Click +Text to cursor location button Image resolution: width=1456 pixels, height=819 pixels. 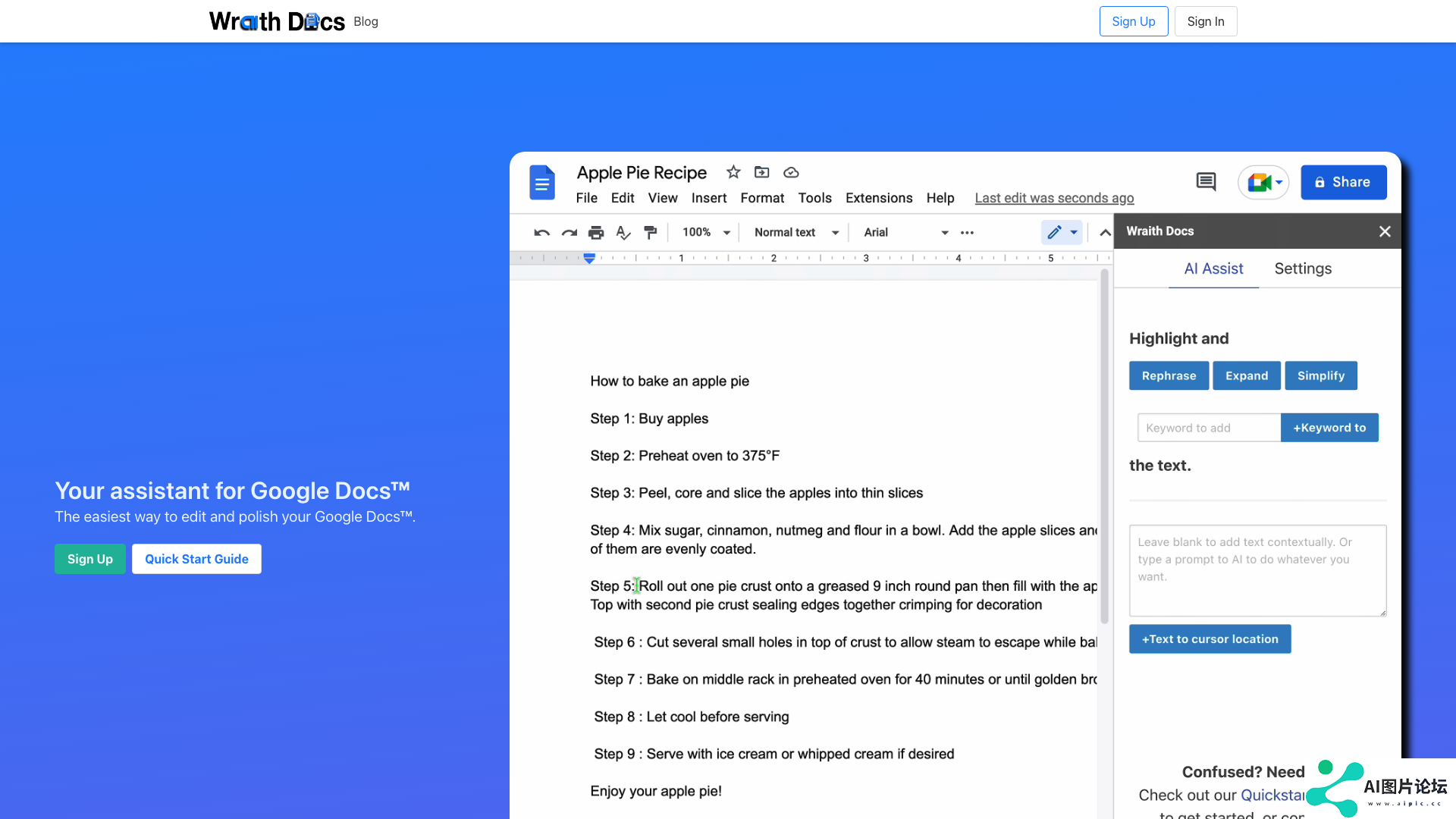pyautogui.click(x=1210, y=639)
